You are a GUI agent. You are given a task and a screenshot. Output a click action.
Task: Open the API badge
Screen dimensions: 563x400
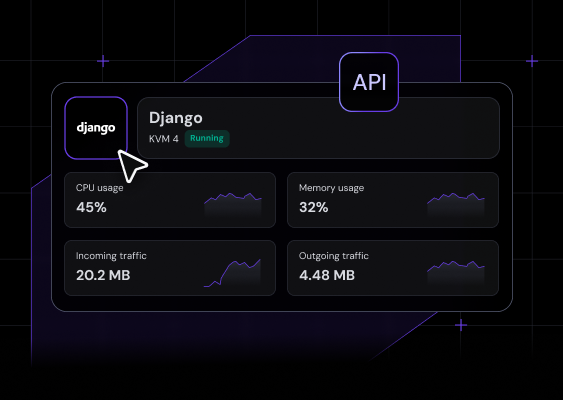[369, 82]
